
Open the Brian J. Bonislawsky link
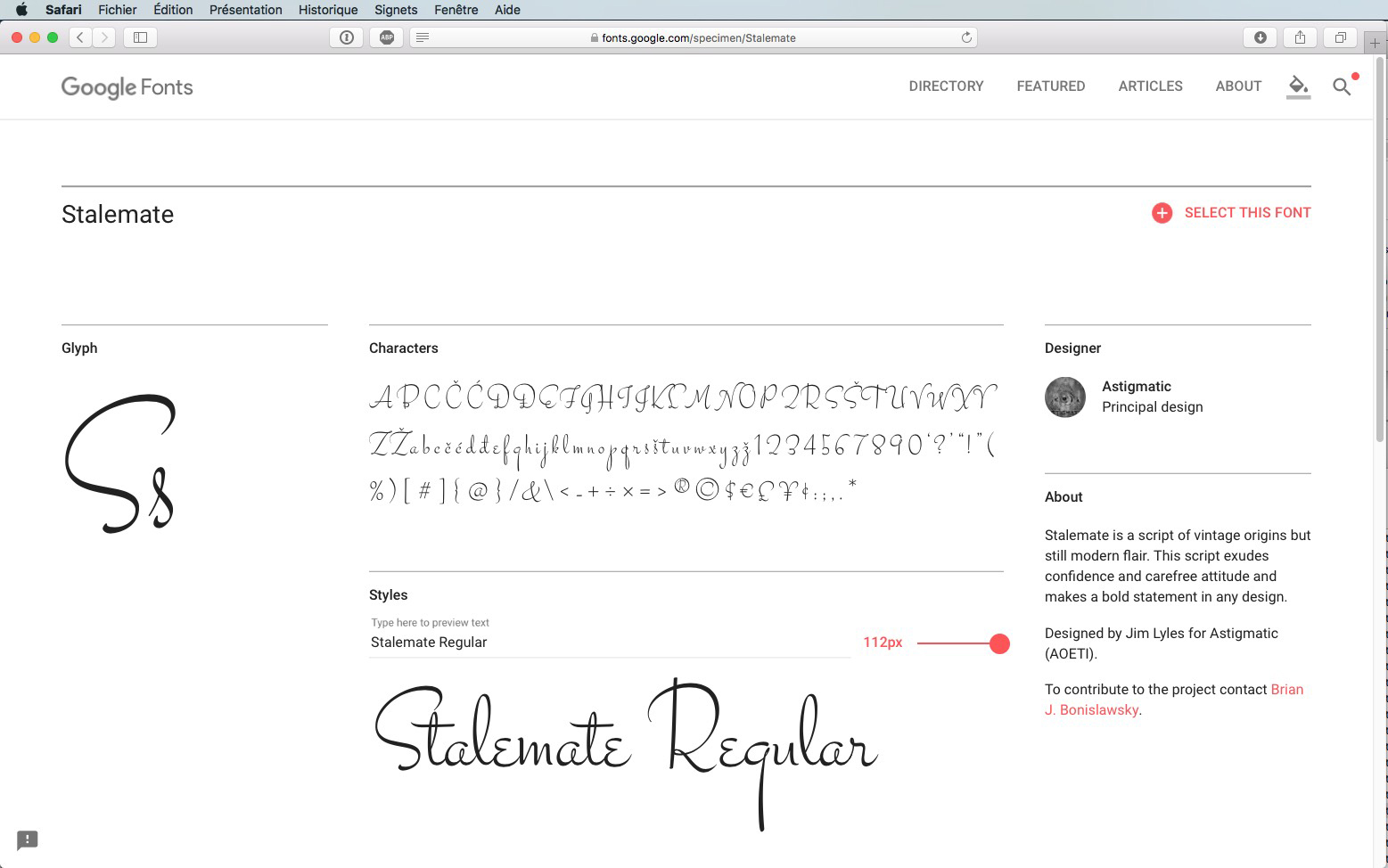1174,700
